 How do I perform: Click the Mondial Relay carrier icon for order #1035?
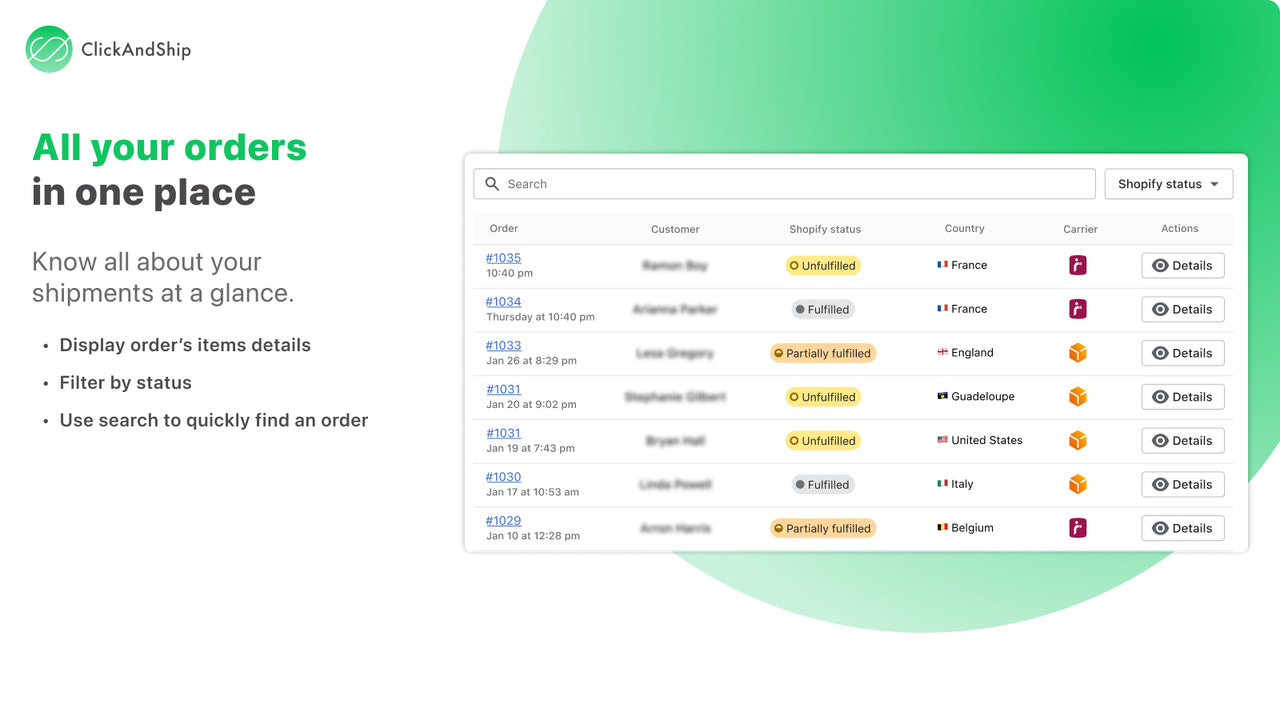1077,265
